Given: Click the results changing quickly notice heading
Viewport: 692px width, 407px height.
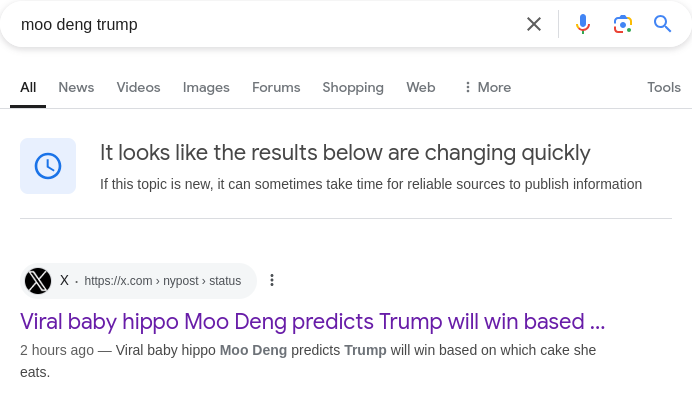Looking at the screenshot, I should (345, 153).
